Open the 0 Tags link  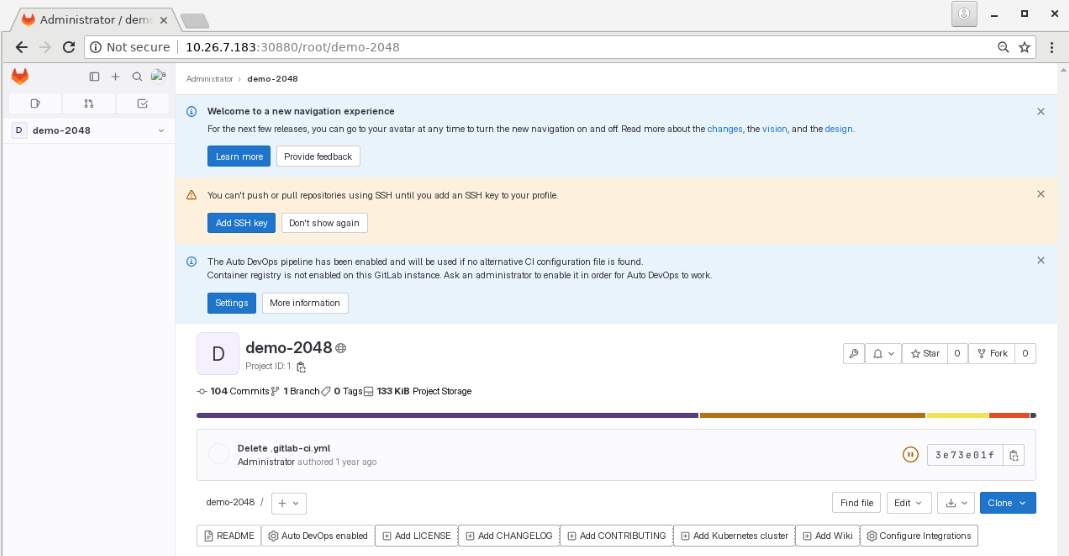coord(342,391)
